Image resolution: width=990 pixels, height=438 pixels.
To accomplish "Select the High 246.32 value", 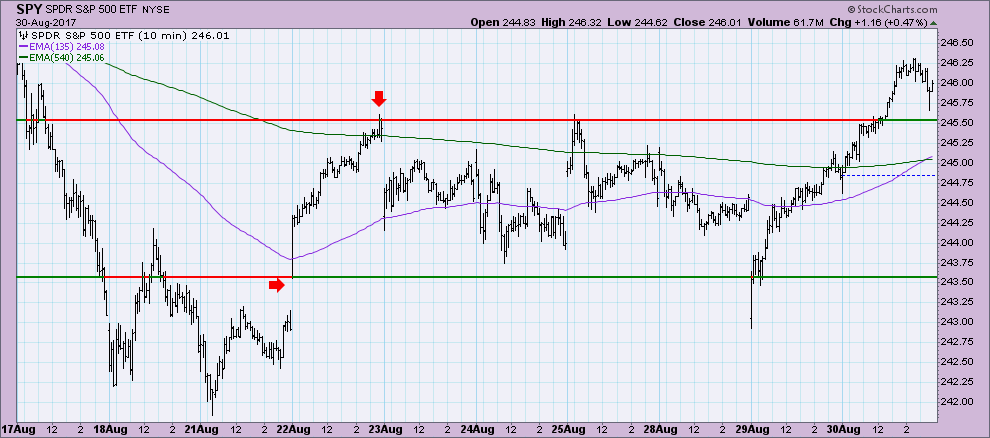I will tap(572, 22).
